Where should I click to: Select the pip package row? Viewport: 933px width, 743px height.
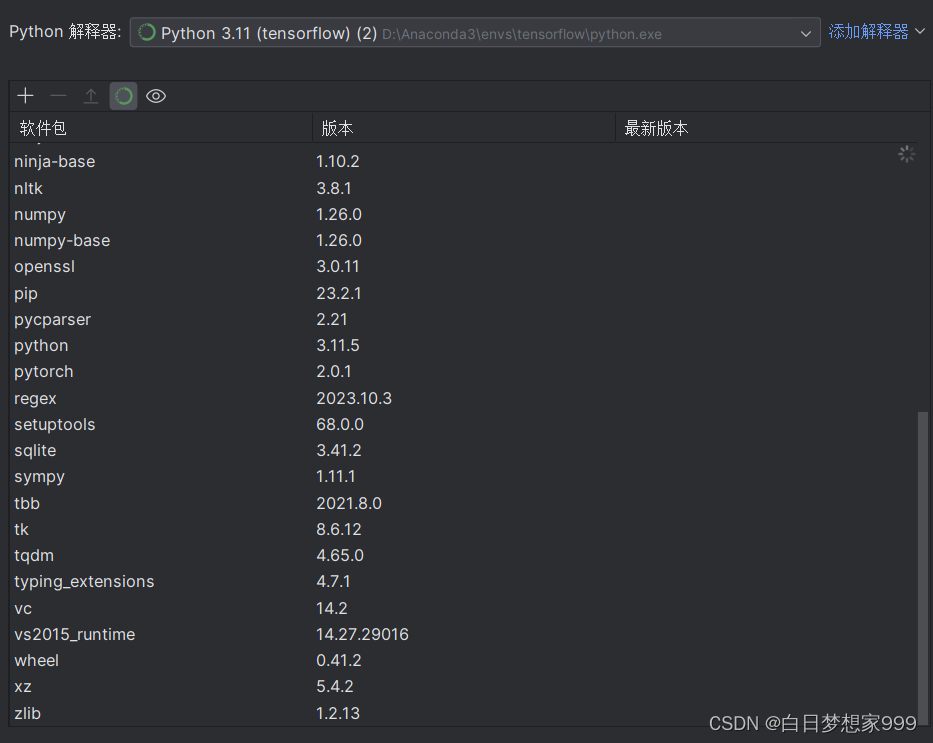coord(464,293)
